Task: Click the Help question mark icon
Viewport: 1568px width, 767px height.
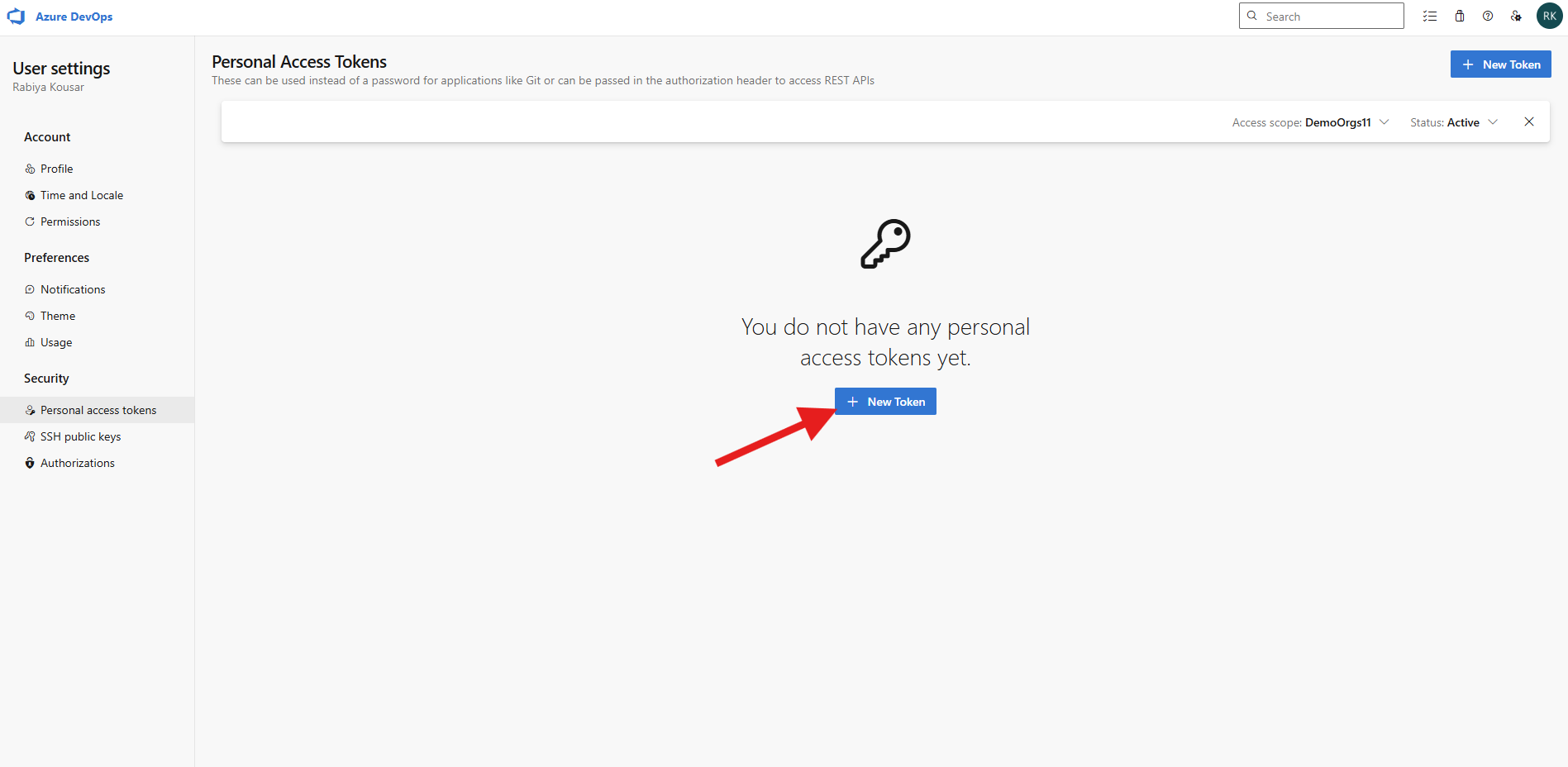Action: 1488,16
